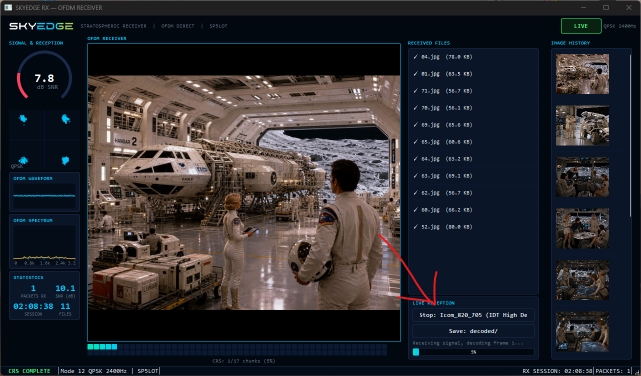Select the 60.jpg (66.2 KB) file
Image resolution: width=641 pixels, height=376 pixels.
473,210
